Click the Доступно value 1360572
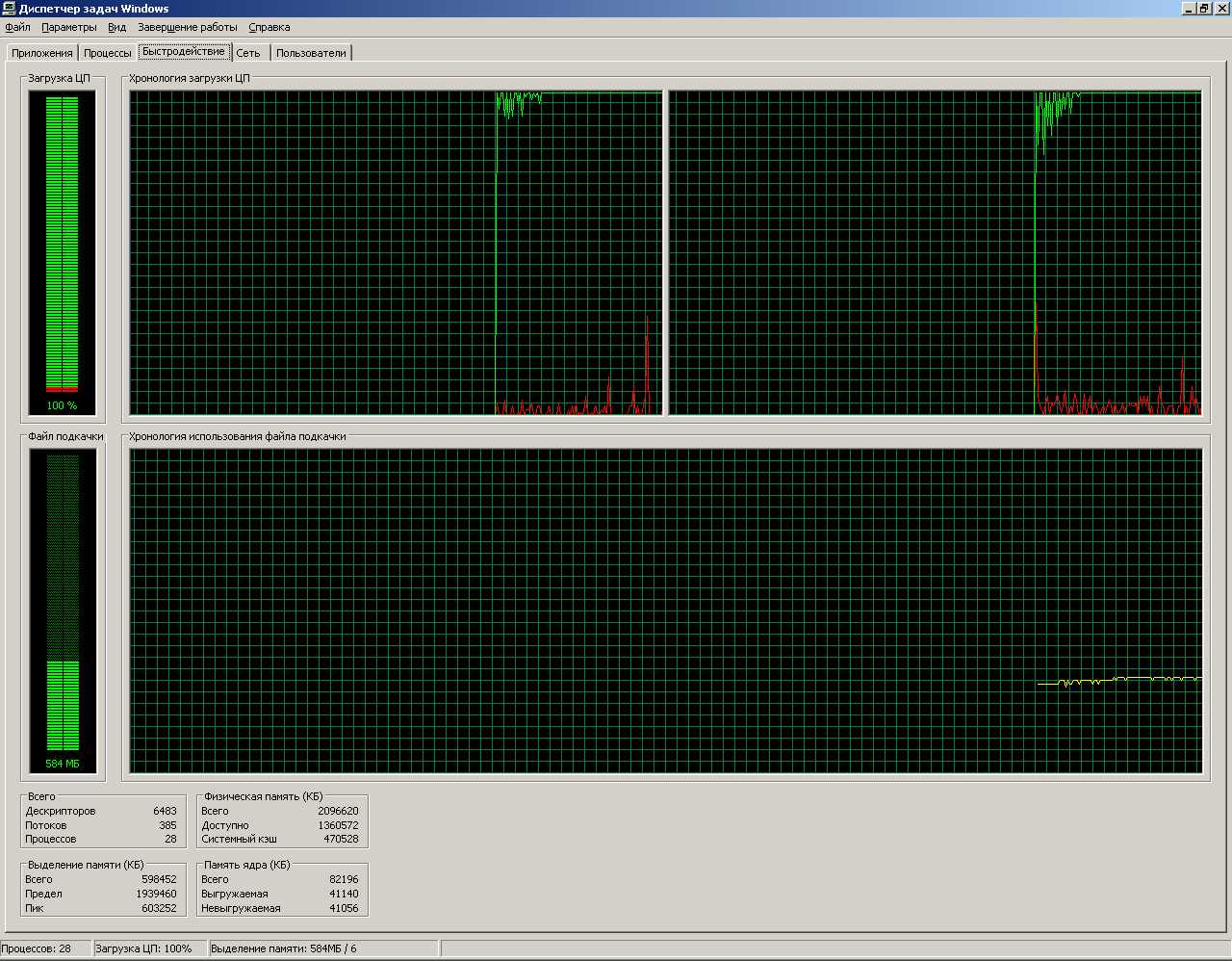The height and width of the screenshot is (961, 1232). [x=338, y=825]
